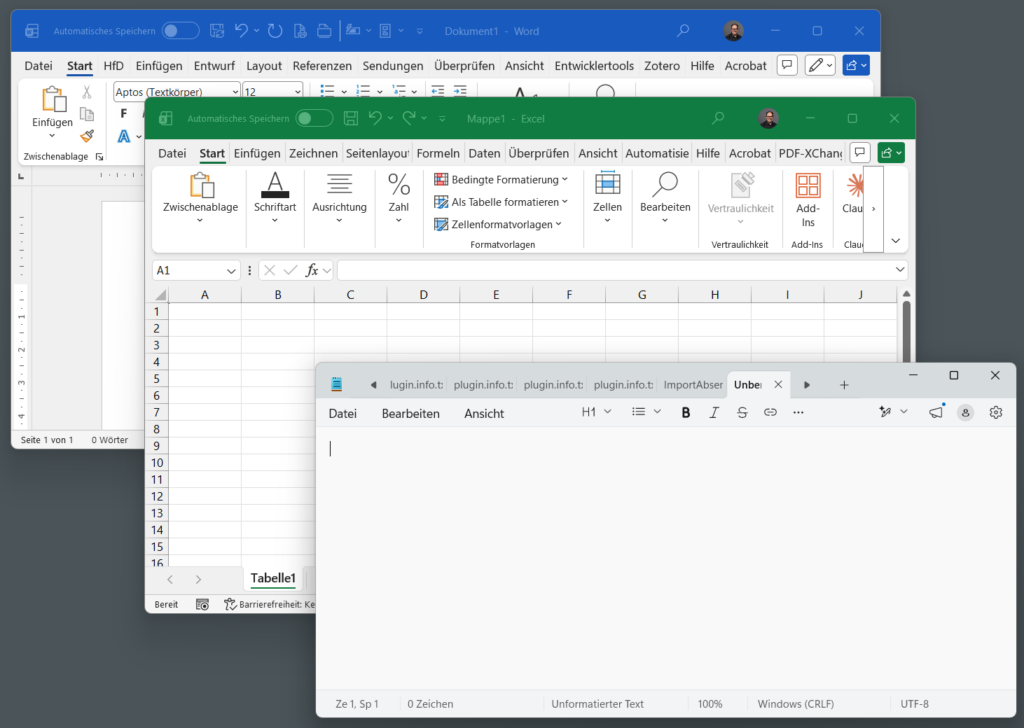Screen dimensions: 1024x728
Task: Click the Save icon in Word title bar
Action: (217, 31)
